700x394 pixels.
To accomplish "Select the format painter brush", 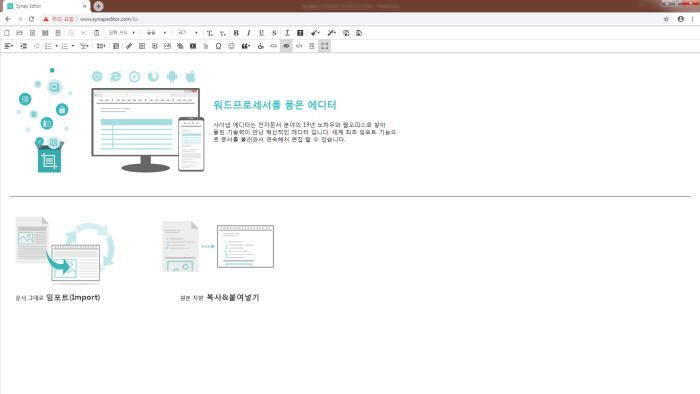I will [315, 33].
